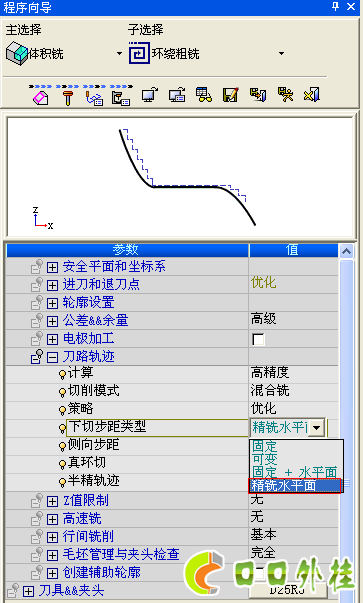This screenshot has width=363, height=603.
Task: Click the monitor with table preview icon
Action: [177, 95]
